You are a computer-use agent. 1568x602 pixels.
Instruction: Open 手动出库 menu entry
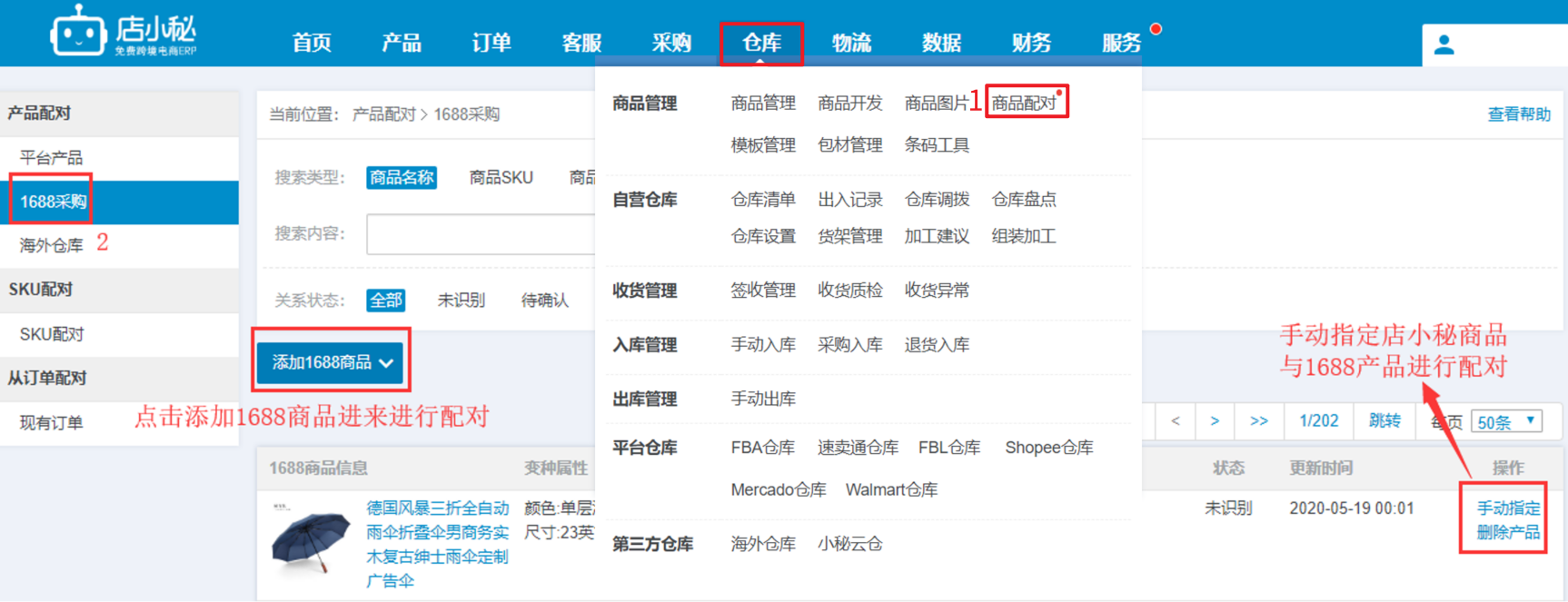pos(763,400)
